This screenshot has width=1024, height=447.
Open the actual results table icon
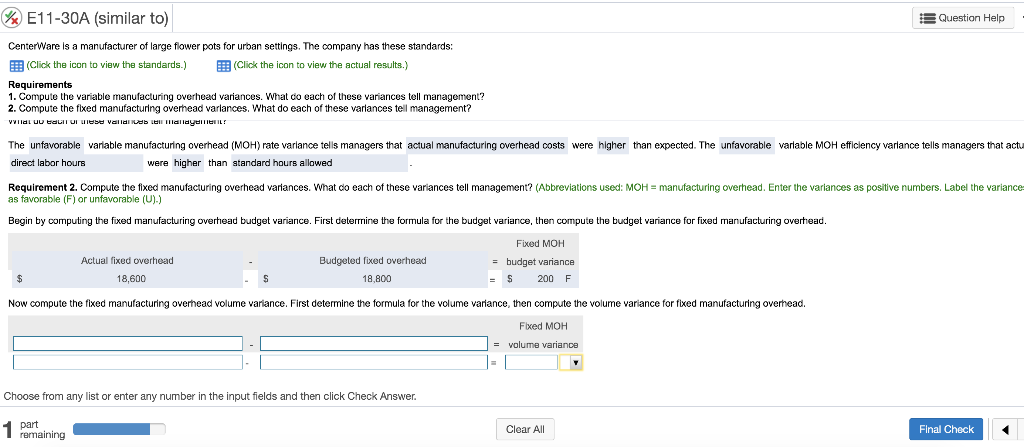223,65
